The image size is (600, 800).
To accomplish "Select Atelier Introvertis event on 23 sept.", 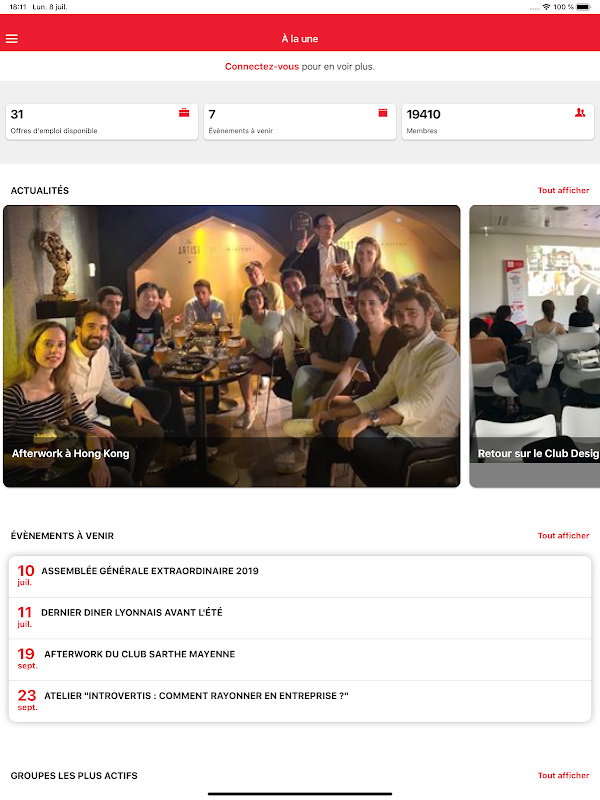I will pyautogui.click(x=300, y=701).
